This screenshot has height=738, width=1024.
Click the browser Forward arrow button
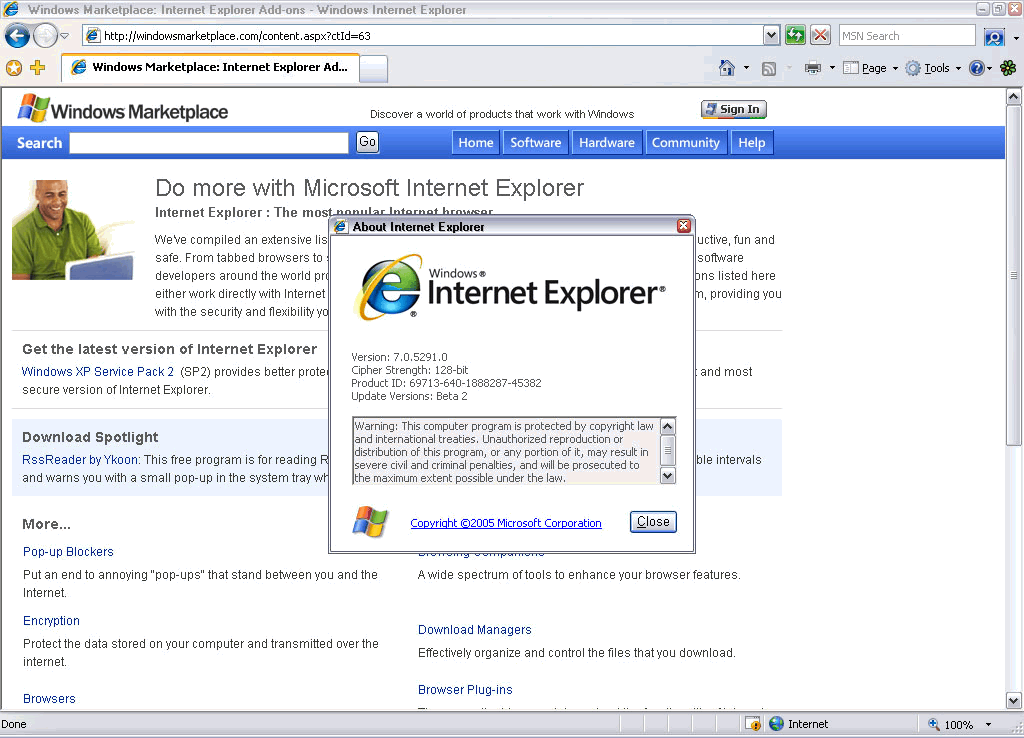click(x=45, y=36)
